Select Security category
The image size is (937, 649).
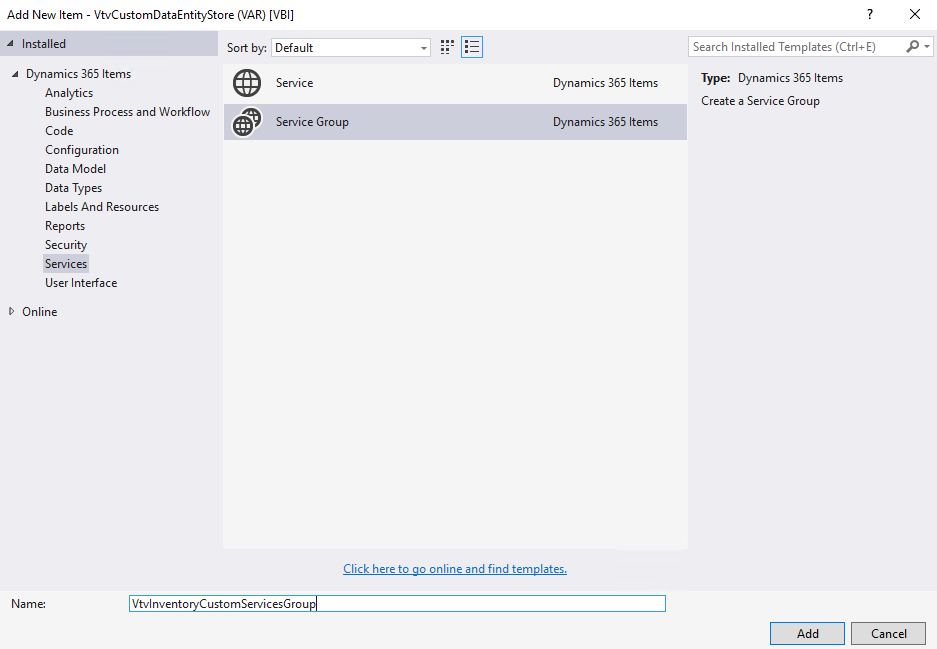(x=66, y=245)
